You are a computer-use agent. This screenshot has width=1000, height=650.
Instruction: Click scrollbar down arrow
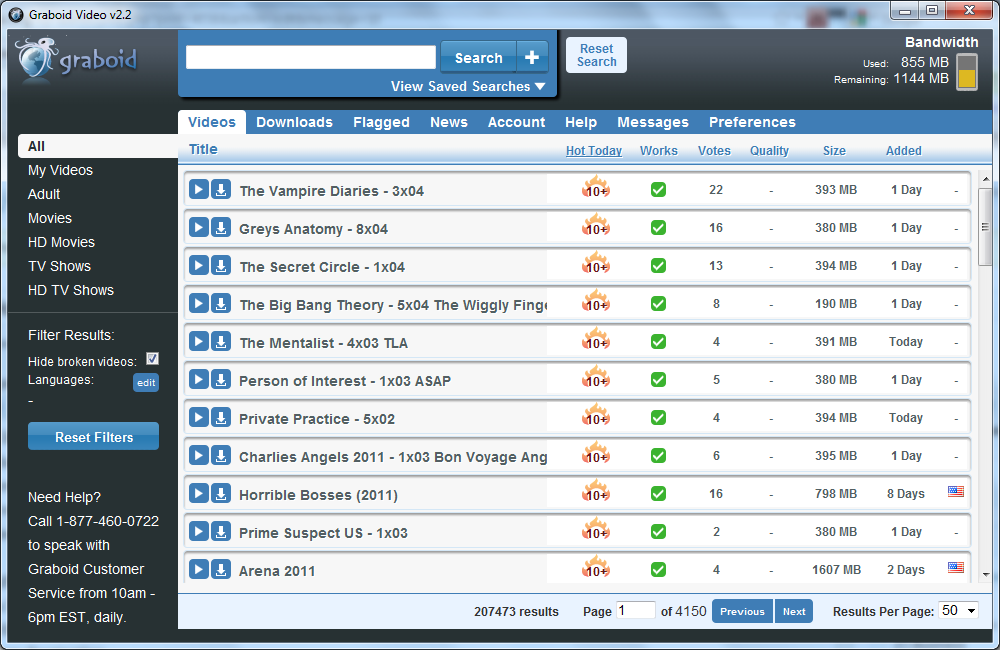pos(986,575)
